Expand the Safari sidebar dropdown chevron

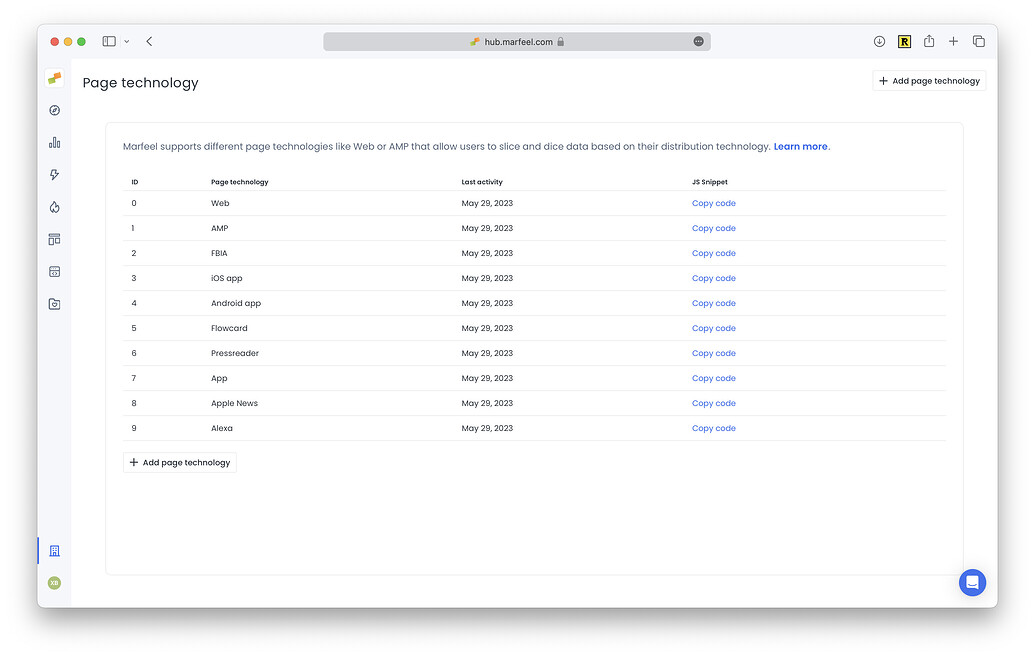126,41
